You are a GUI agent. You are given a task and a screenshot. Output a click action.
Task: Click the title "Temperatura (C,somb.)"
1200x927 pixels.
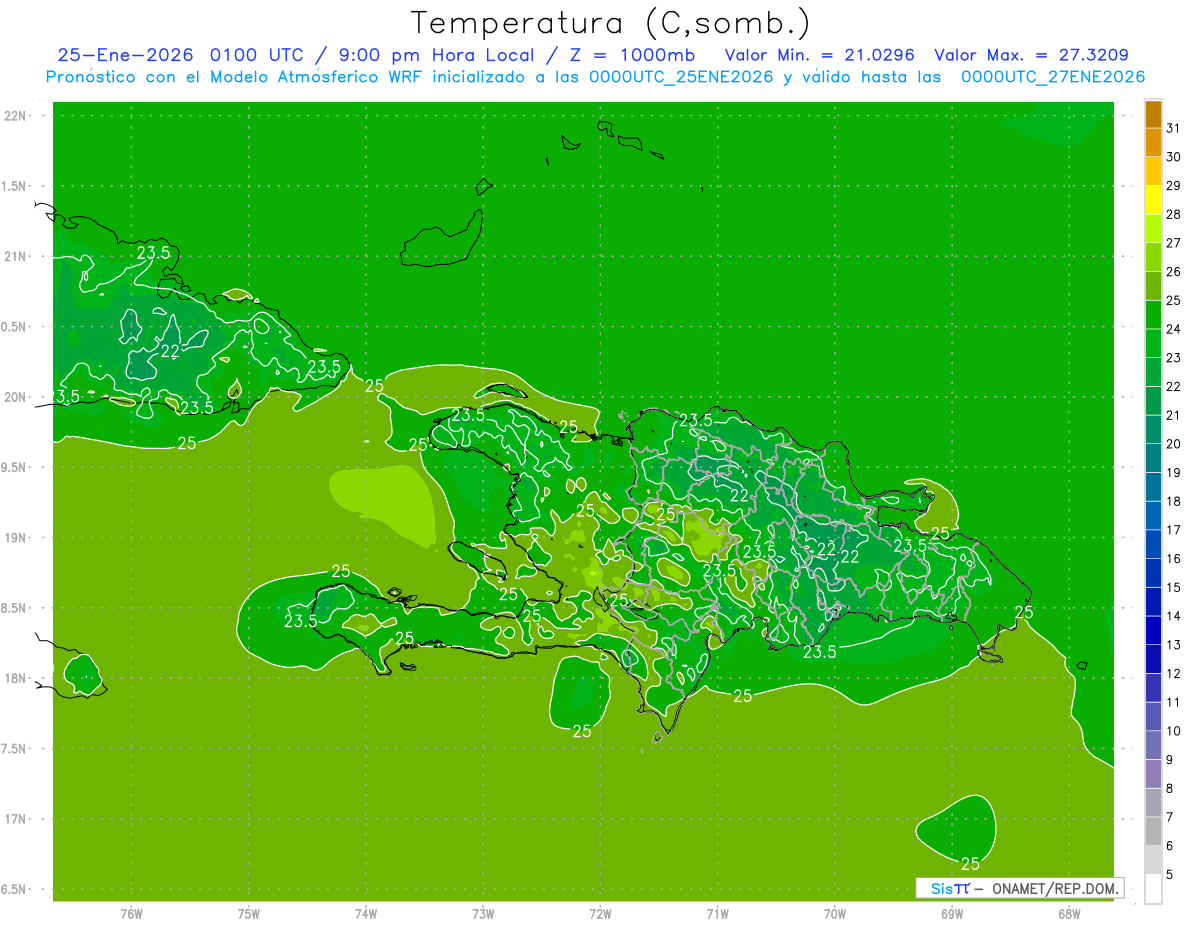tap(611, 23)
